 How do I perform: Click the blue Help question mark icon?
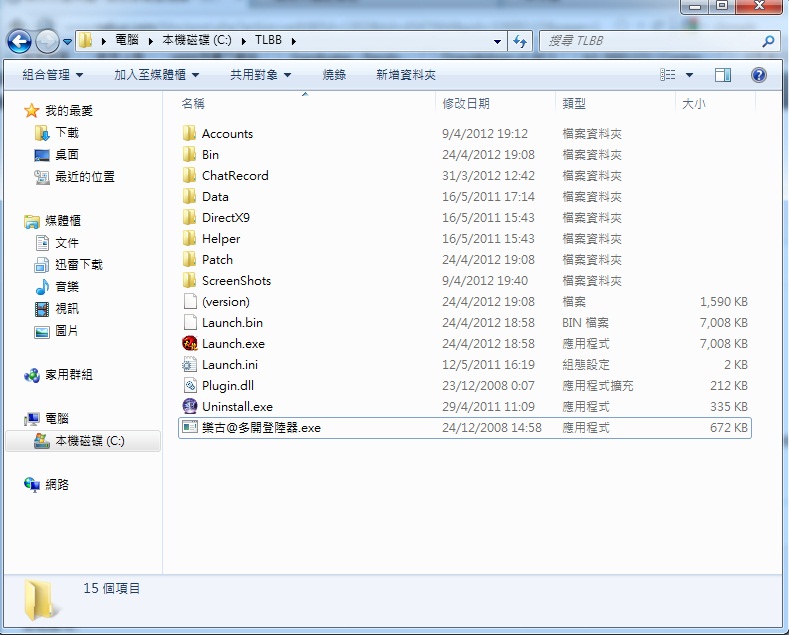tap(758, 75)
